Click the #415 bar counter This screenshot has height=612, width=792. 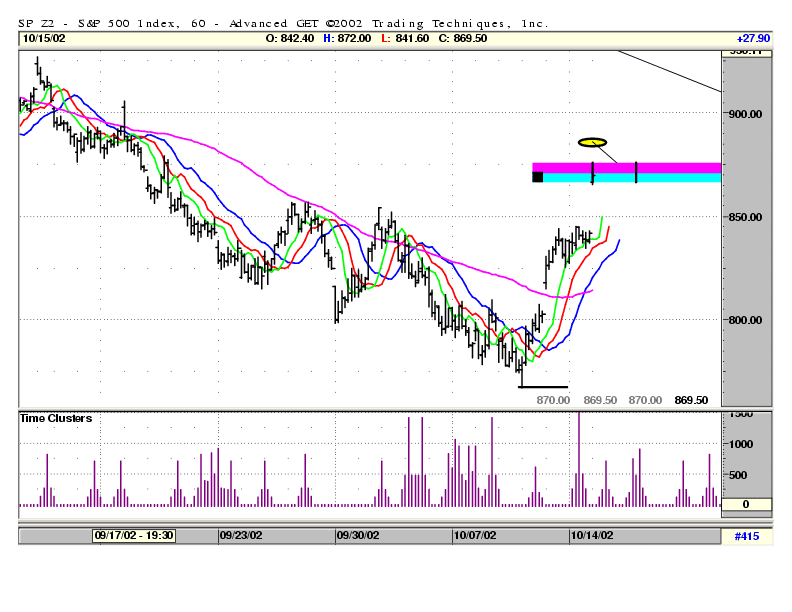point(747,536)
